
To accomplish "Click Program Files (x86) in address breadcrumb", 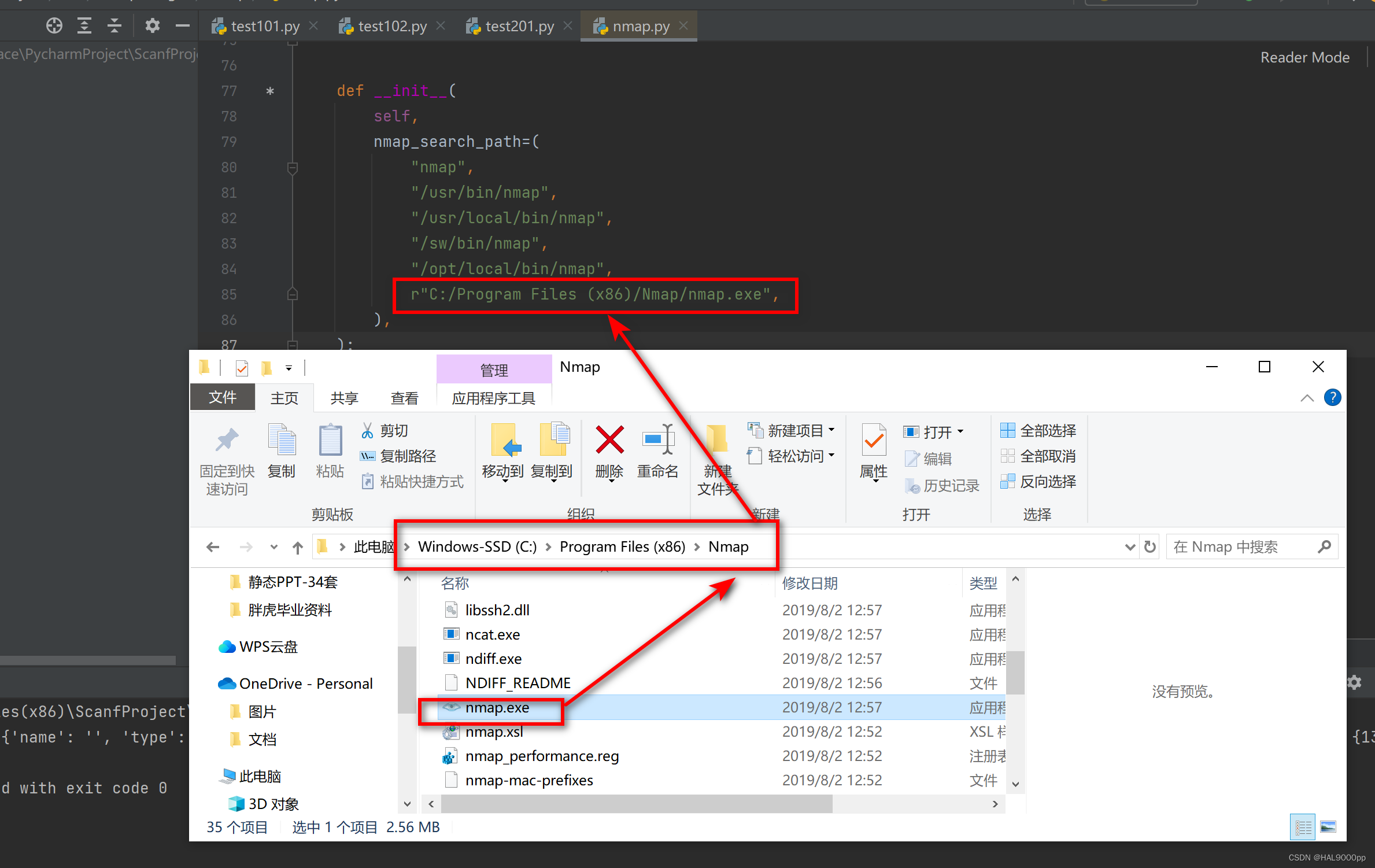I will pyautogui.click(x=622, y=546).
